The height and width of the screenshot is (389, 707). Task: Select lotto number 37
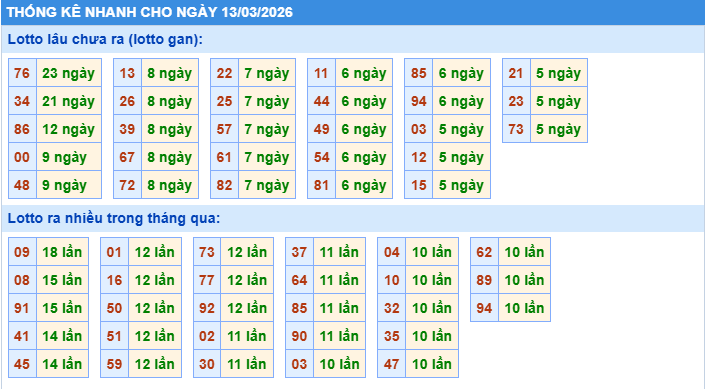tap(299, 252)
